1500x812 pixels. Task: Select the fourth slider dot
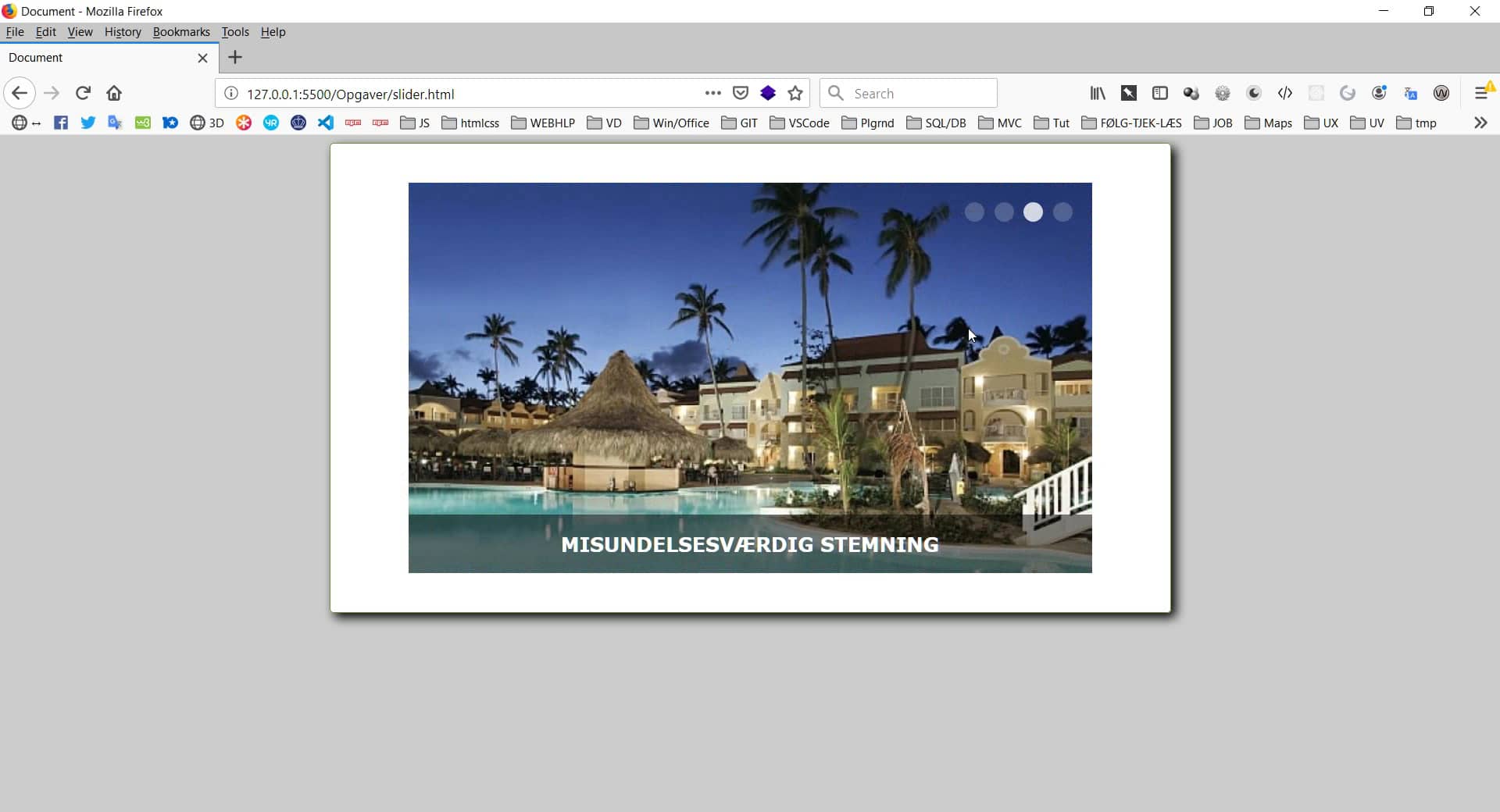coord(1062,212)
